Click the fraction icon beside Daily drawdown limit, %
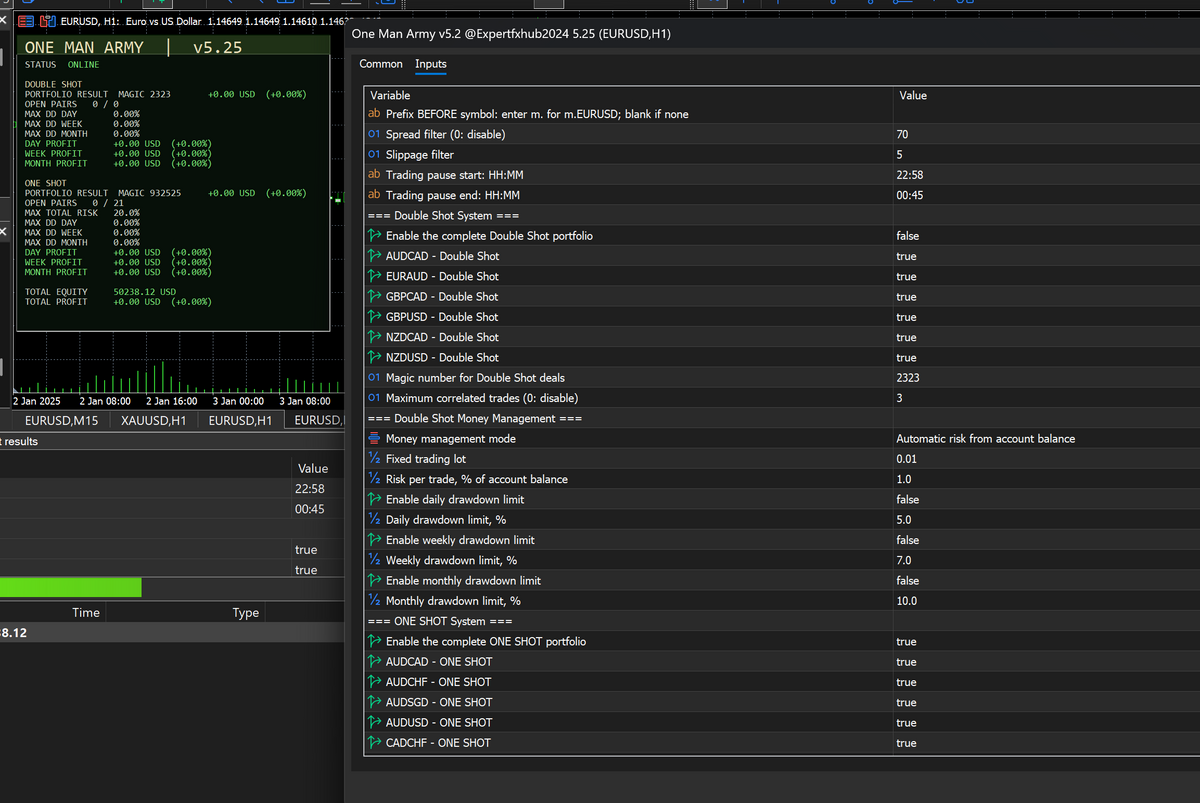This screenshot has height=803, width=1200. 374,520
